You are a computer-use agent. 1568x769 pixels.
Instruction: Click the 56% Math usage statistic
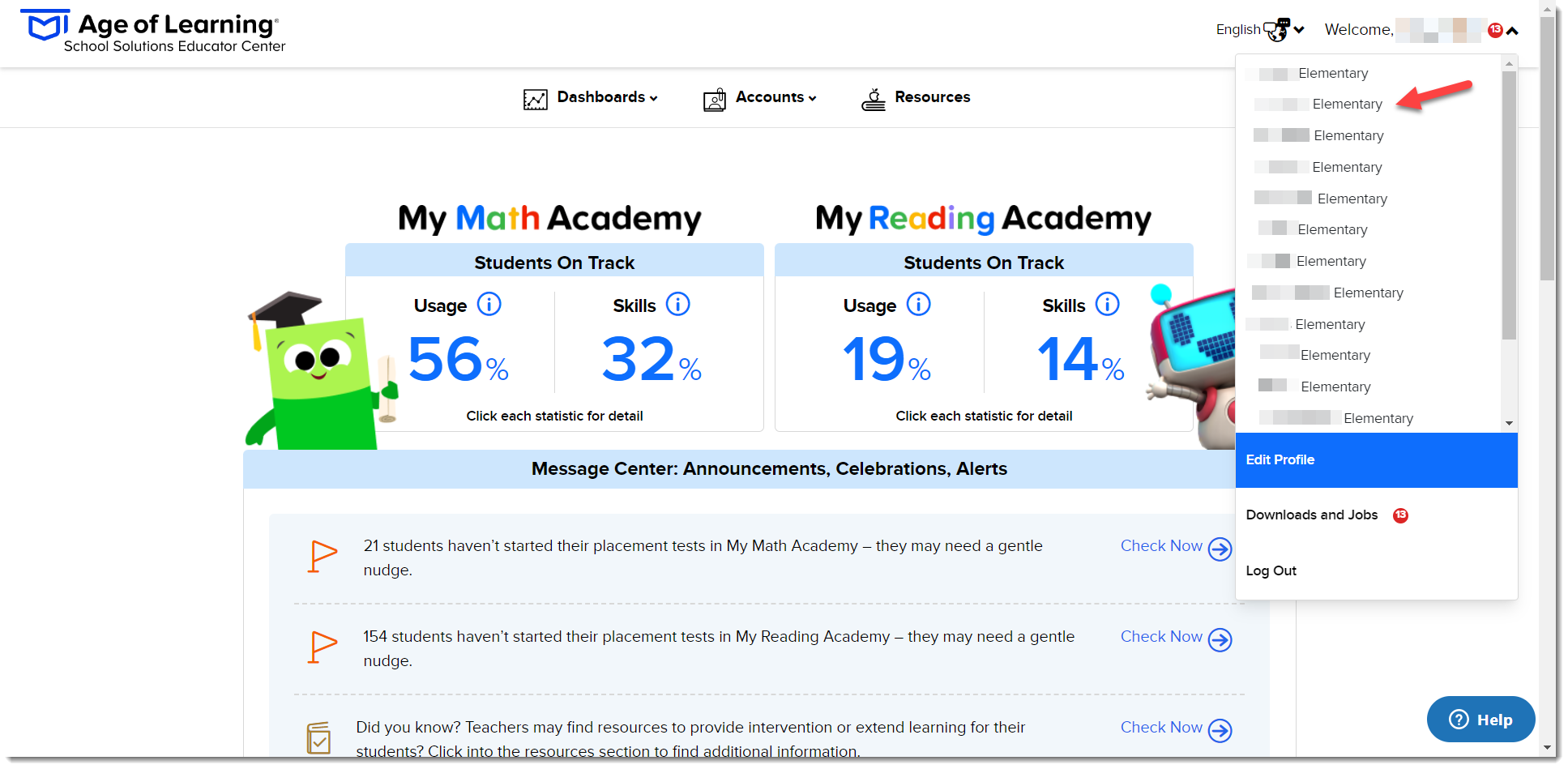click(x=459, y=359)
